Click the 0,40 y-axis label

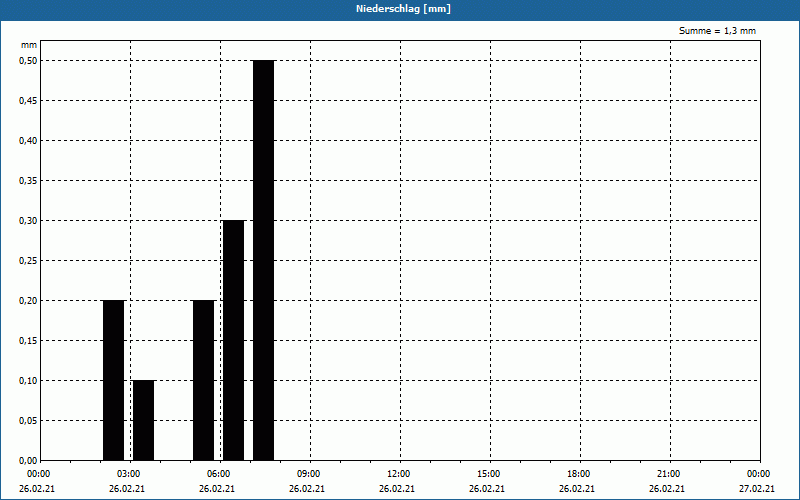(x=28, y=141)
